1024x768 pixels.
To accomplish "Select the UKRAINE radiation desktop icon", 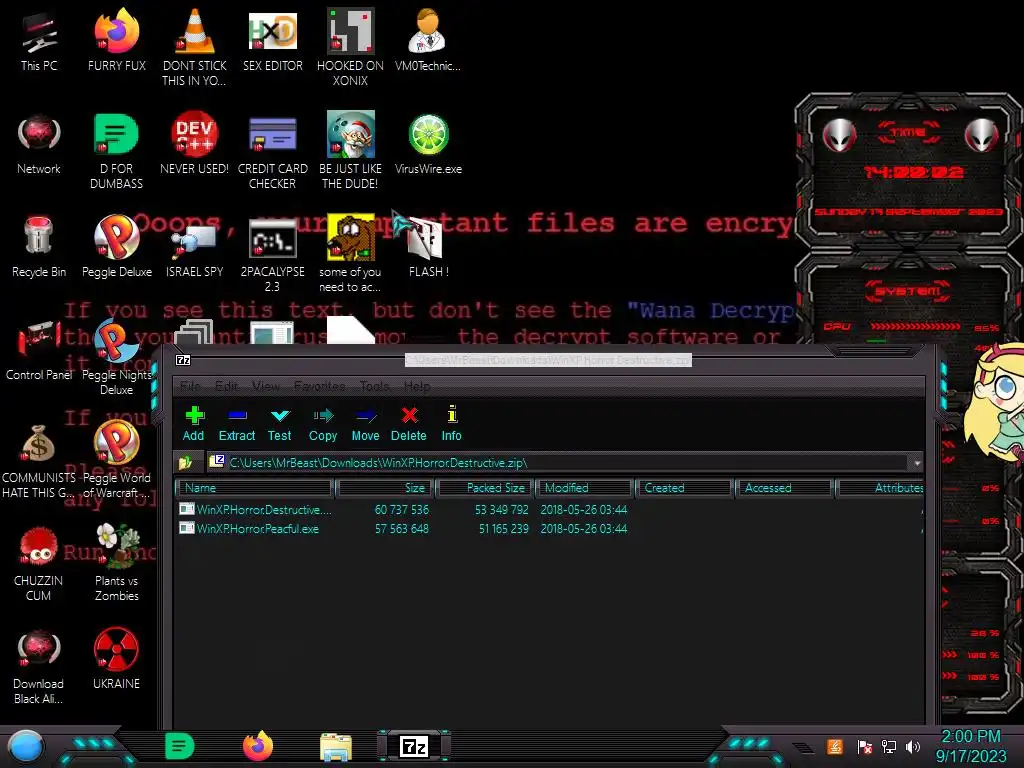I will (x=116, y=658).
